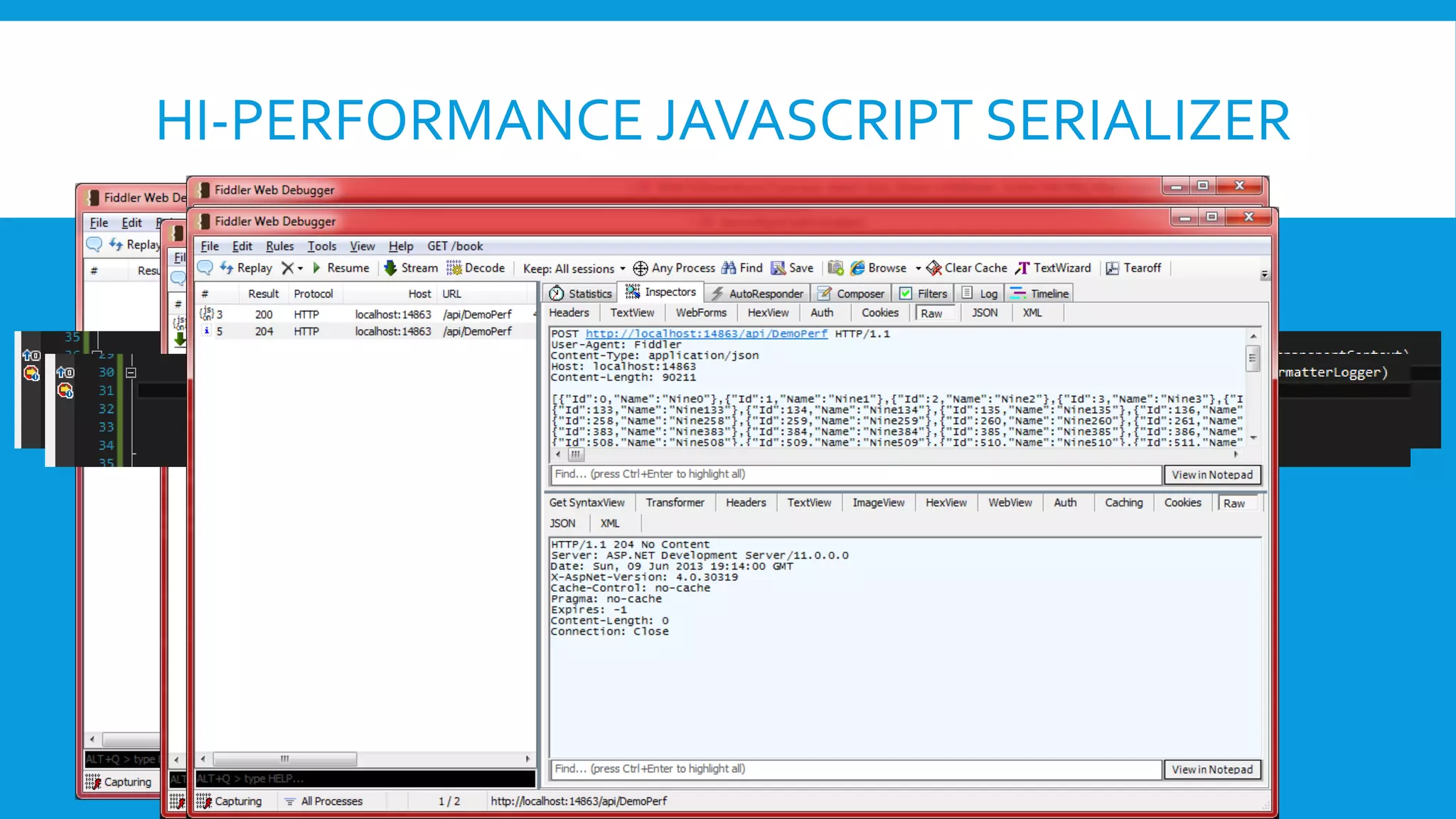This screenshot has width=1456, height=819.
Task: Click View in Notepad for request
Action: click(1212, 475)
